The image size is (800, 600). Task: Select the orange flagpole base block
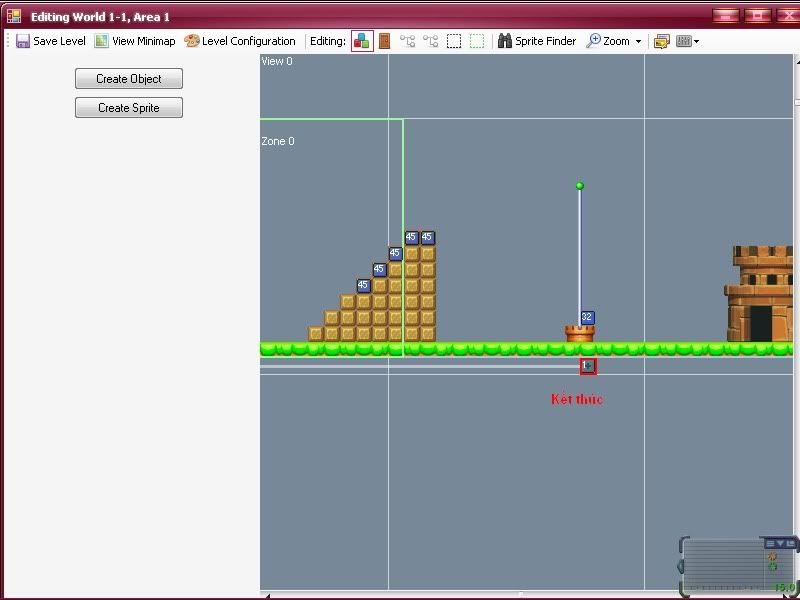(580, 334)
